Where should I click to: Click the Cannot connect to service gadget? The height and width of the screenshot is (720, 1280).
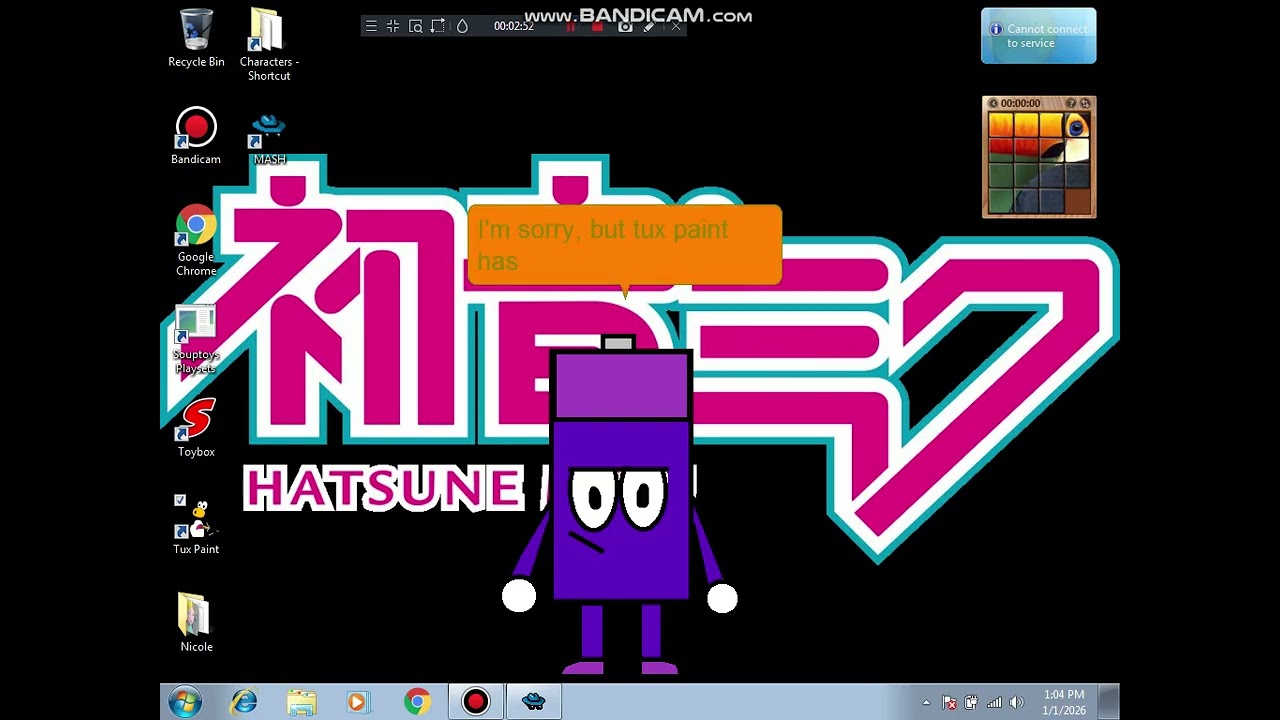tap(1039, 36)
